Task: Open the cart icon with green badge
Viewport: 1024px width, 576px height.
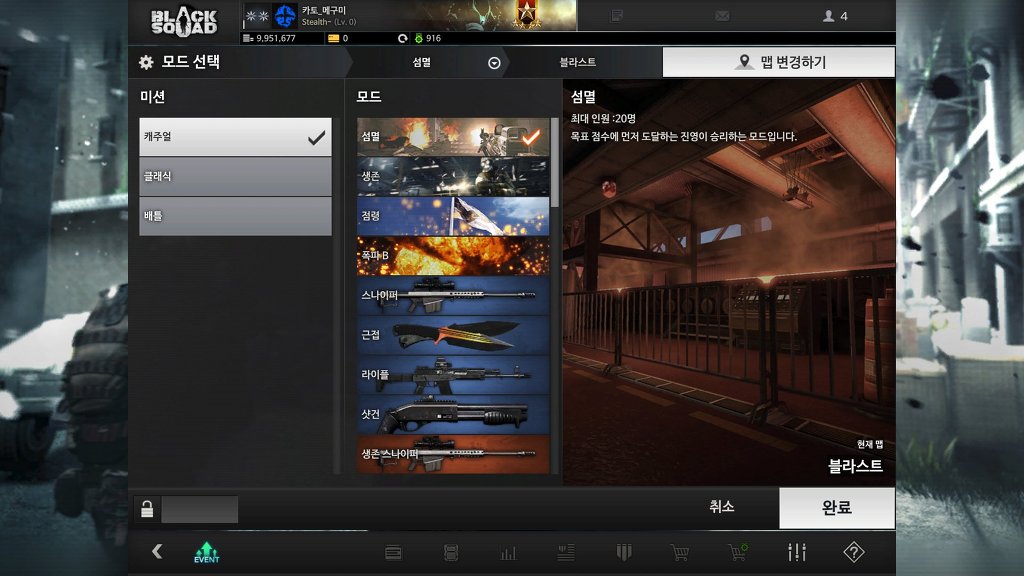Action: point(738,552)
